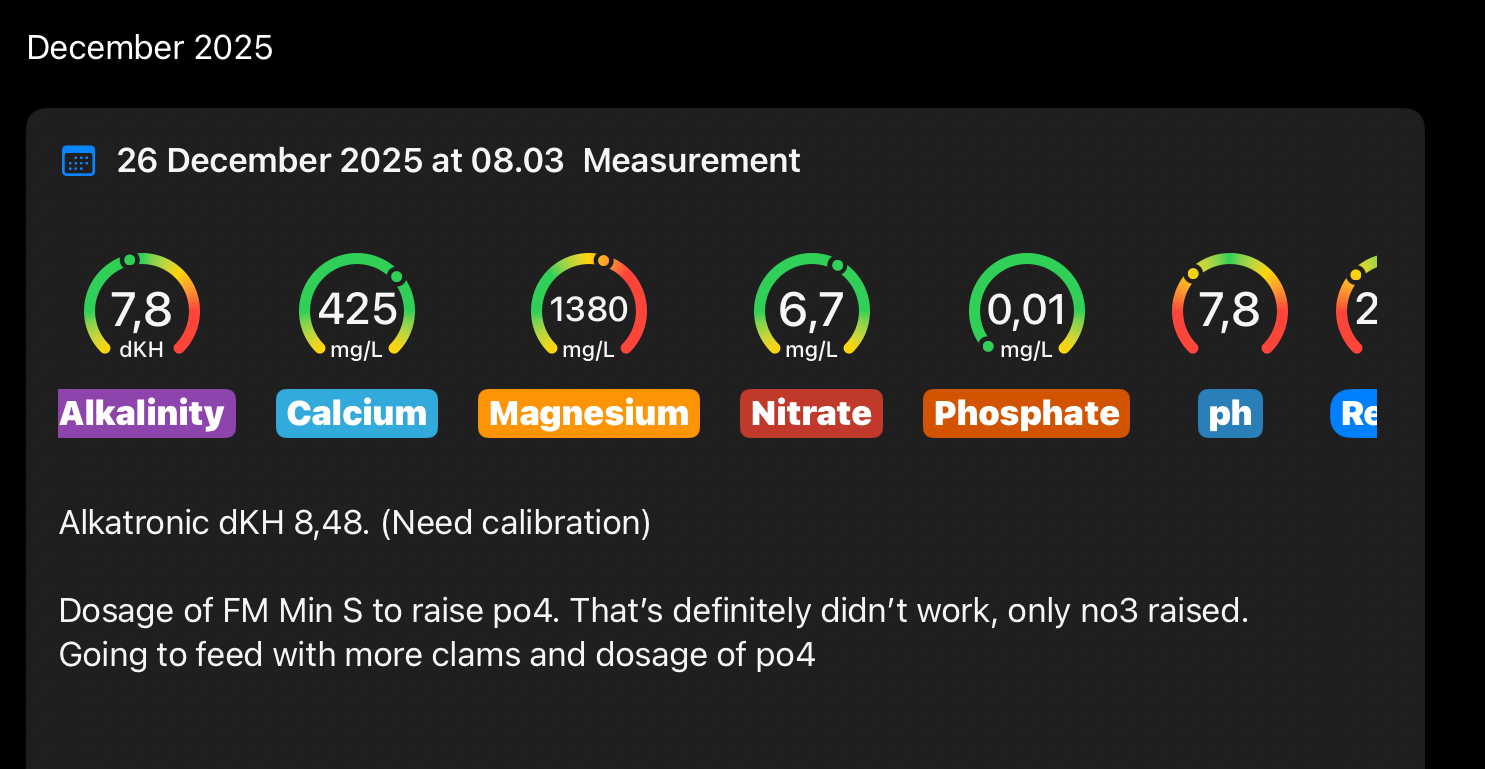The width and height of the screenshot is (1485, 769).
Task: Click the light blue Calcium label
Action: coord(357,413)
